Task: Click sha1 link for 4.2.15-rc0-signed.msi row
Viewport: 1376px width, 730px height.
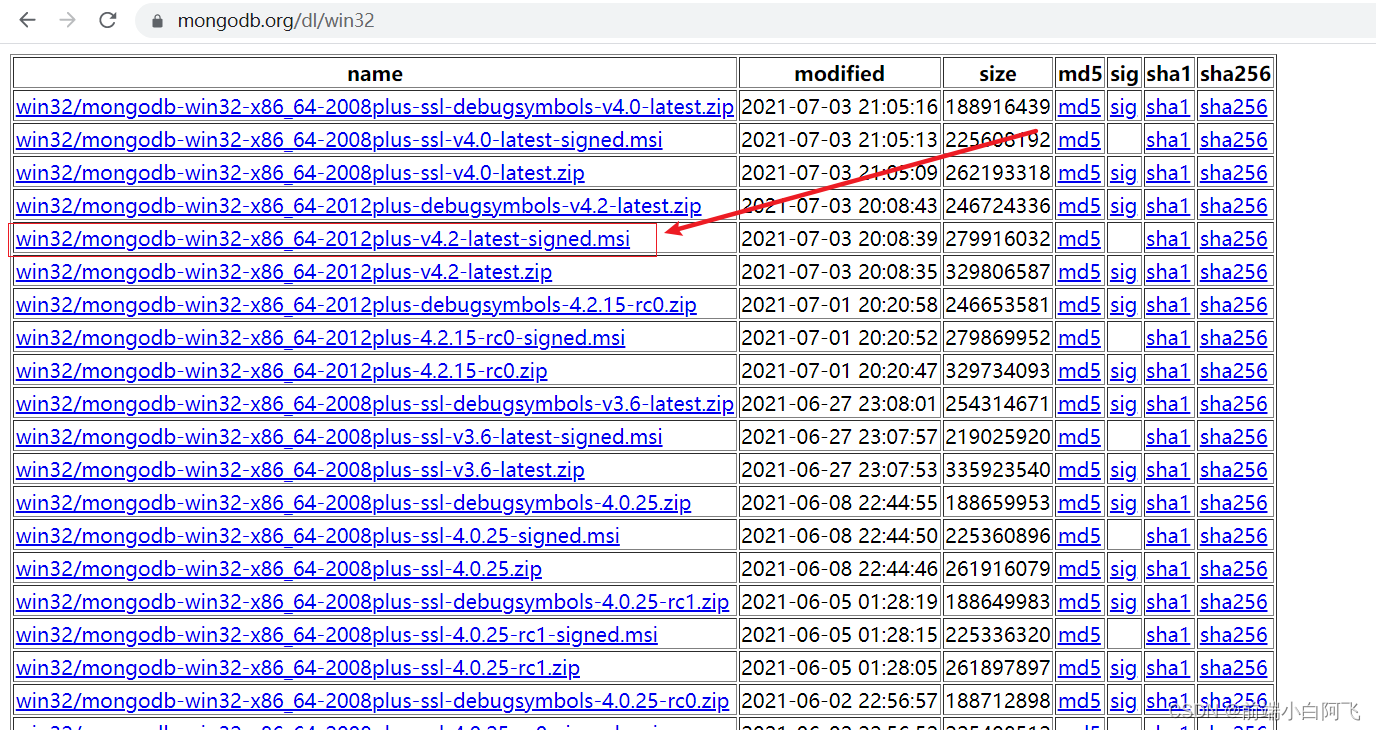Action: (x=1168, y=338)
